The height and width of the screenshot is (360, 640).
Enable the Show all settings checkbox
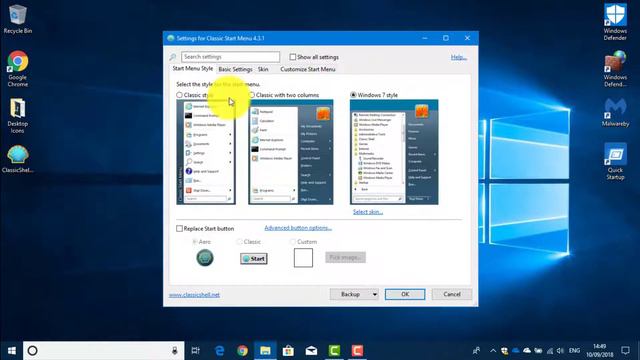point(293,57)
